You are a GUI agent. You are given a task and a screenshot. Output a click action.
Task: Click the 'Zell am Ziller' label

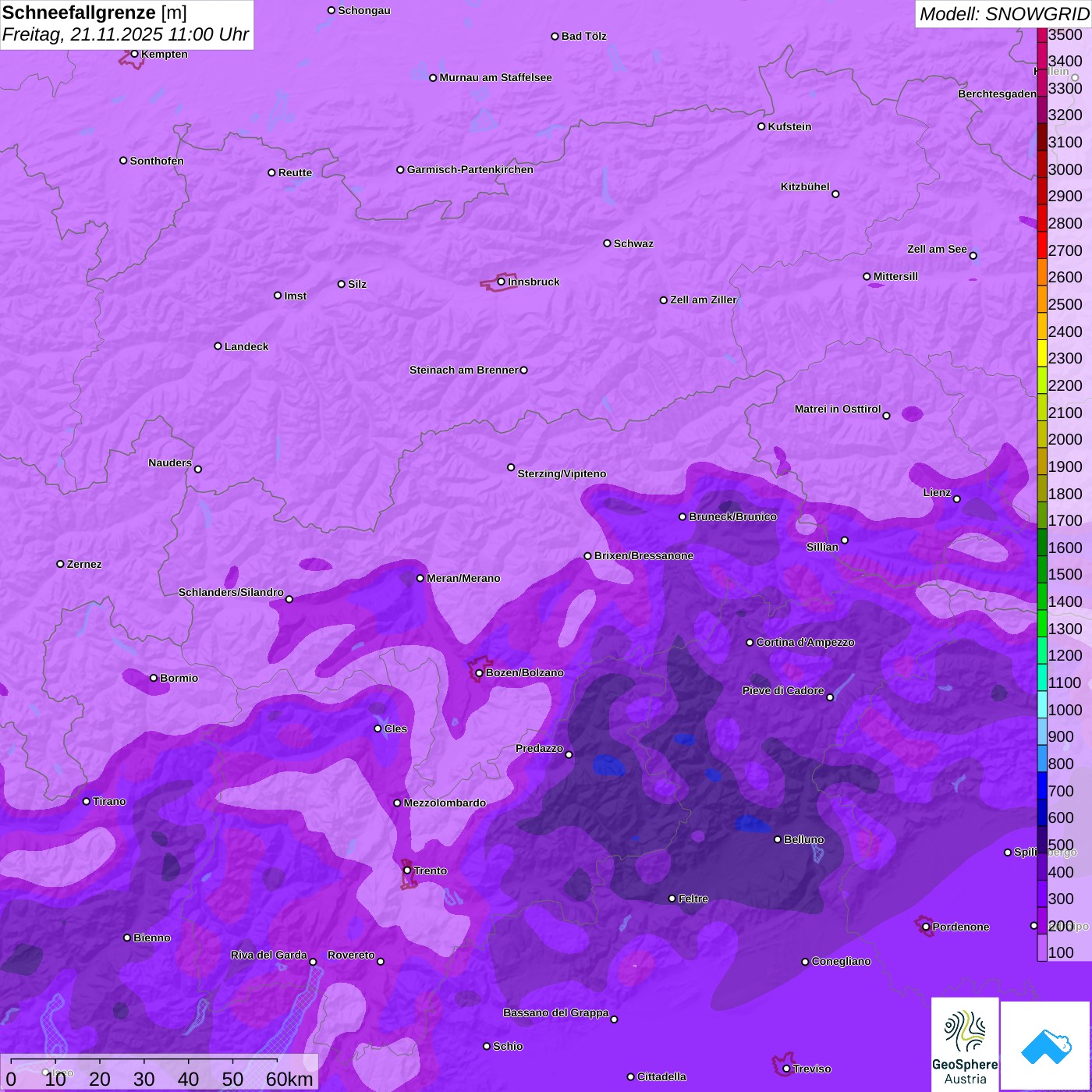(704, 300)
